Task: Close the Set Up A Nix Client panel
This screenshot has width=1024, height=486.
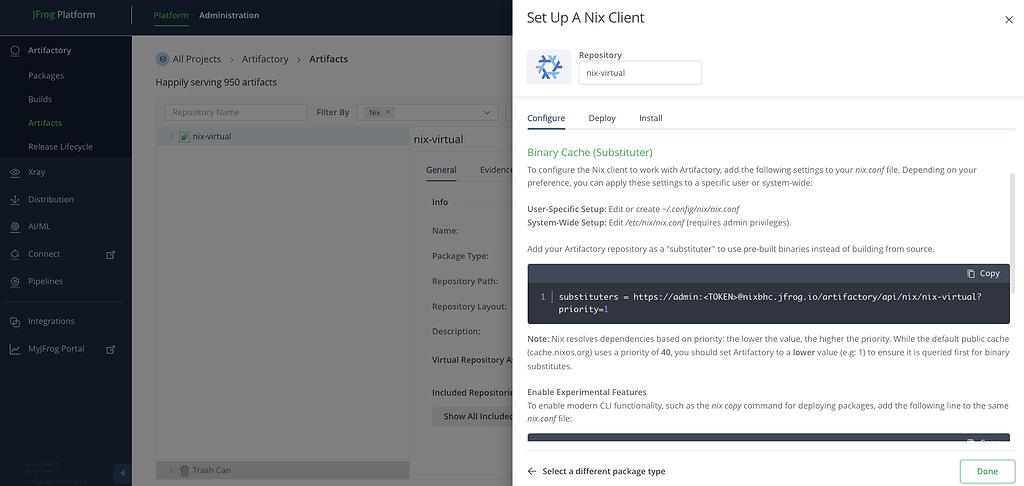Action: [x=1008, y=19]
